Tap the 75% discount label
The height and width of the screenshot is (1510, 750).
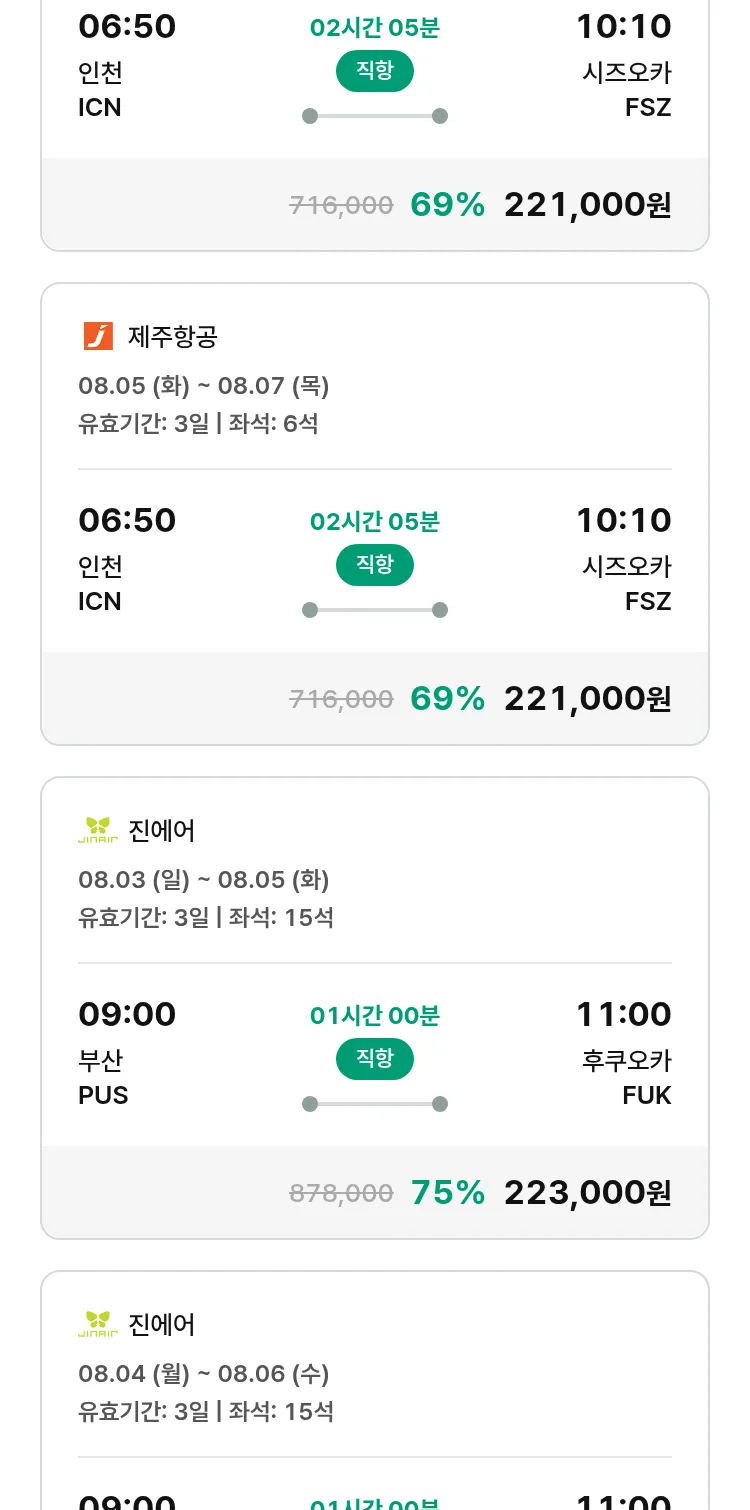448,1192
